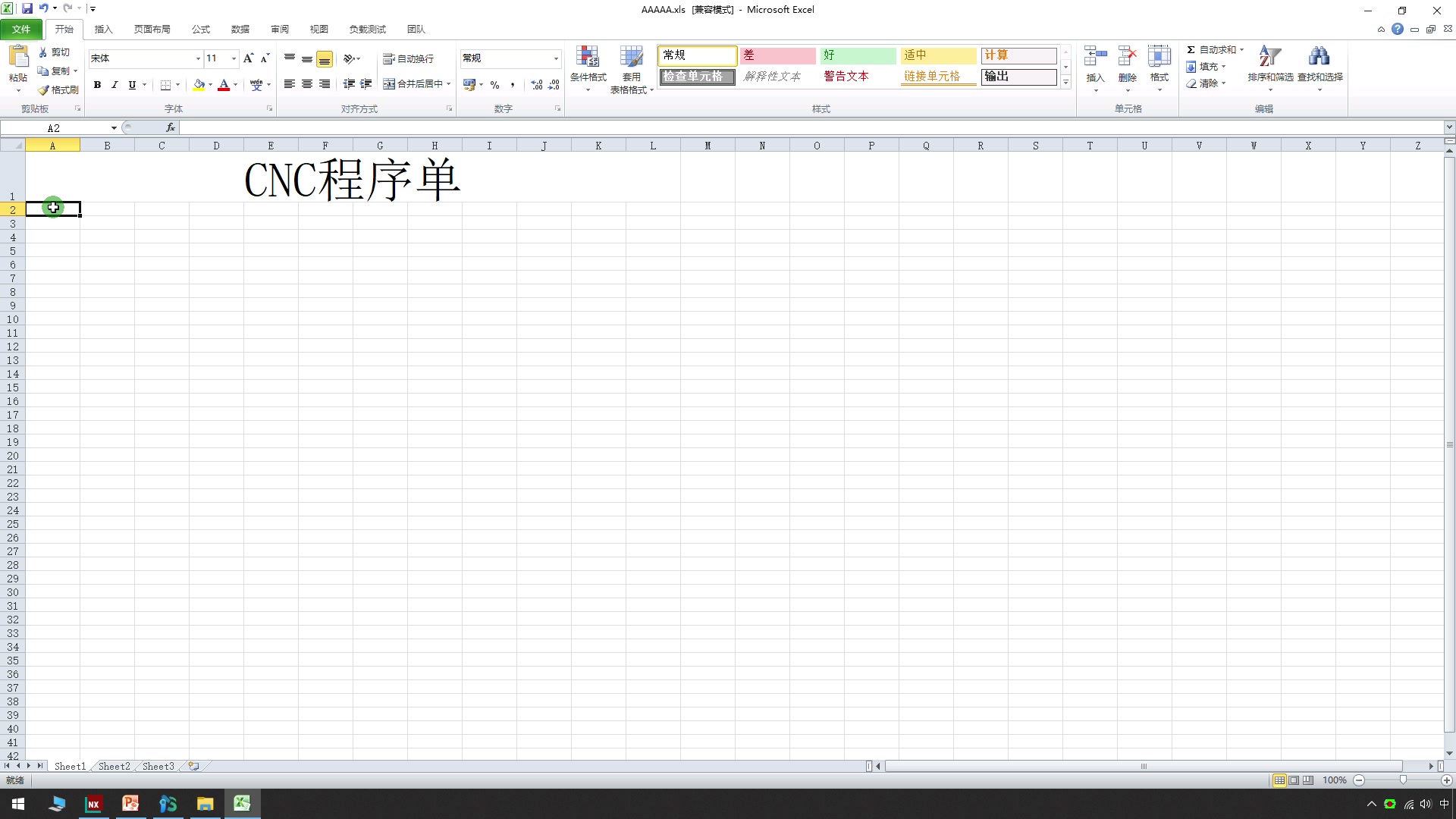Screen dimensions: 1456x819
Task: Center text horizontally
Action: click(x=307, y=84)
